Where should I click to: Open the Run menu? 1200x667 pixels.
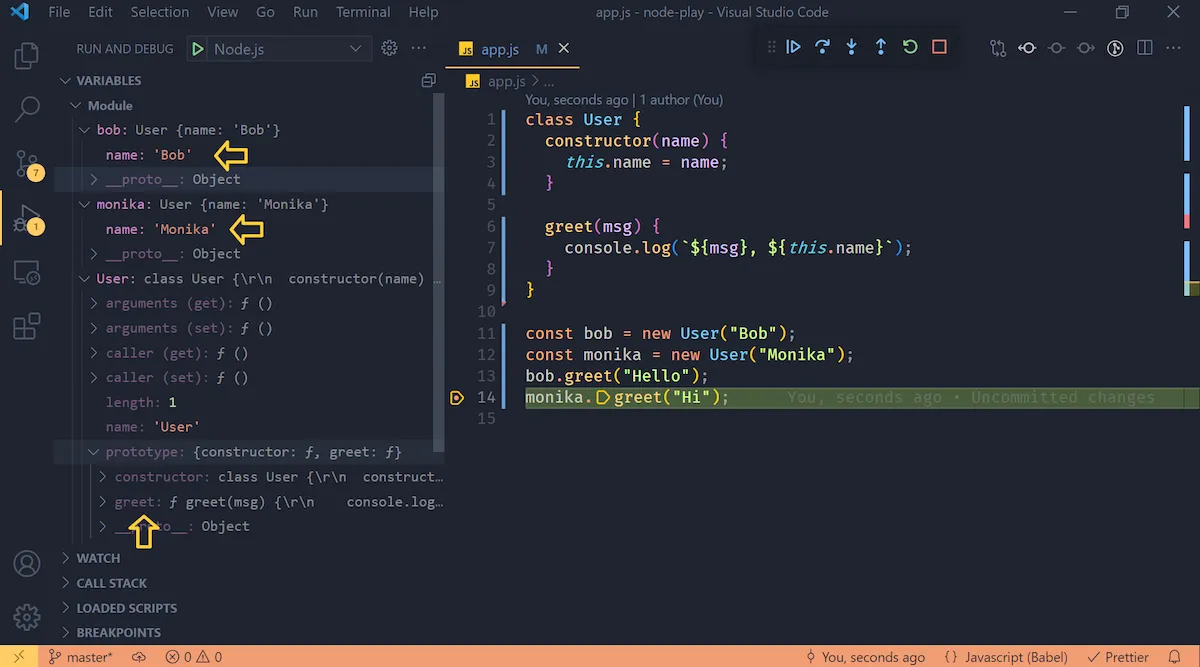(305, 12)
